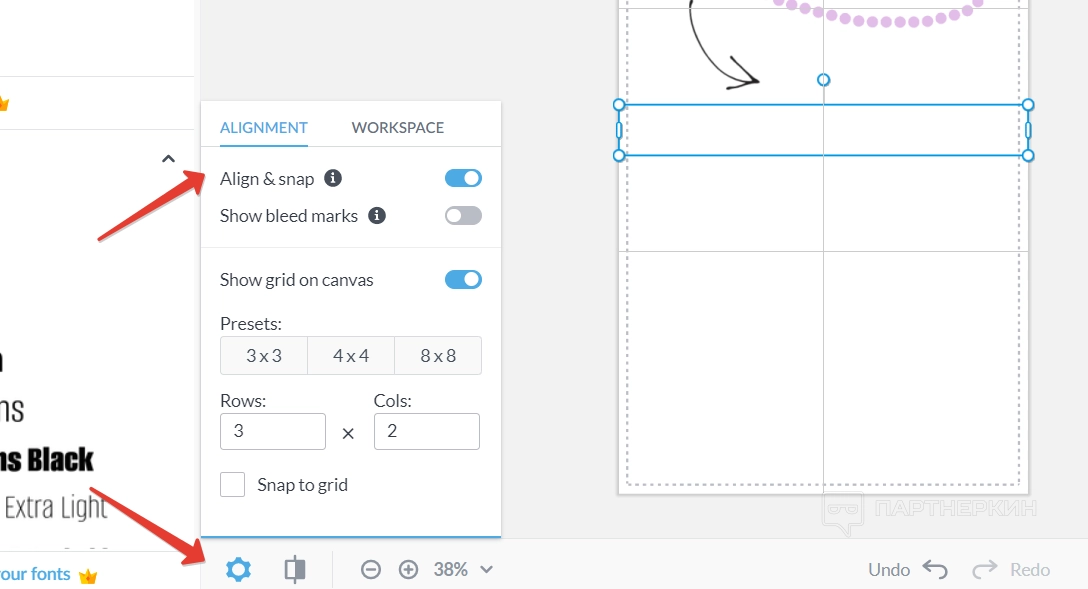
Task: Switch to the ALIGNMENT tab
Action: click(x=264, y=128)
